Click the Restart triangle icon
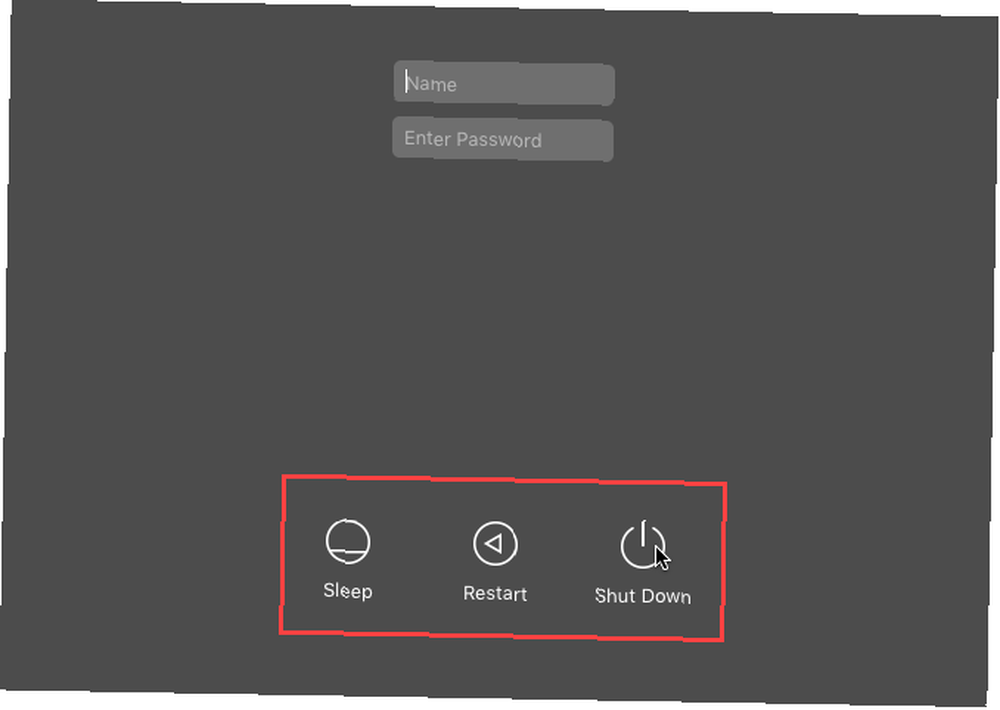This screenshot has height=710, width=1000. (x=495, y=544)
